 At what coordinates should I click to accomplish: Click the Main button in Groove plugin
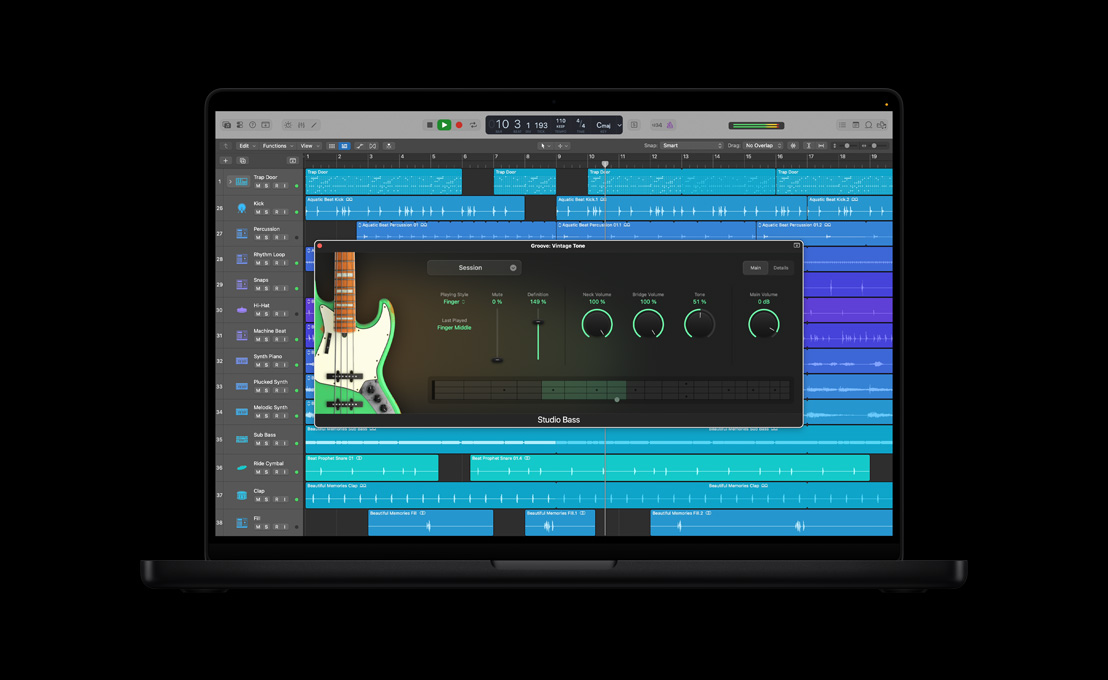[756, 268]
